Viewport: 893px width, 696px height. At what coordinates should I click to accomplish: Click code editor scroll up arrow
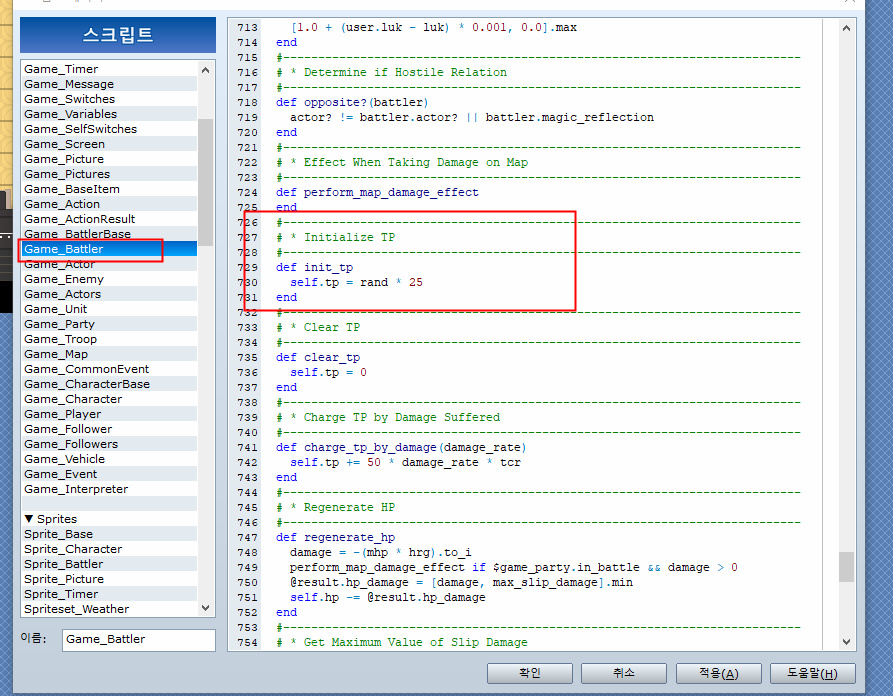[x=846, y=28]
